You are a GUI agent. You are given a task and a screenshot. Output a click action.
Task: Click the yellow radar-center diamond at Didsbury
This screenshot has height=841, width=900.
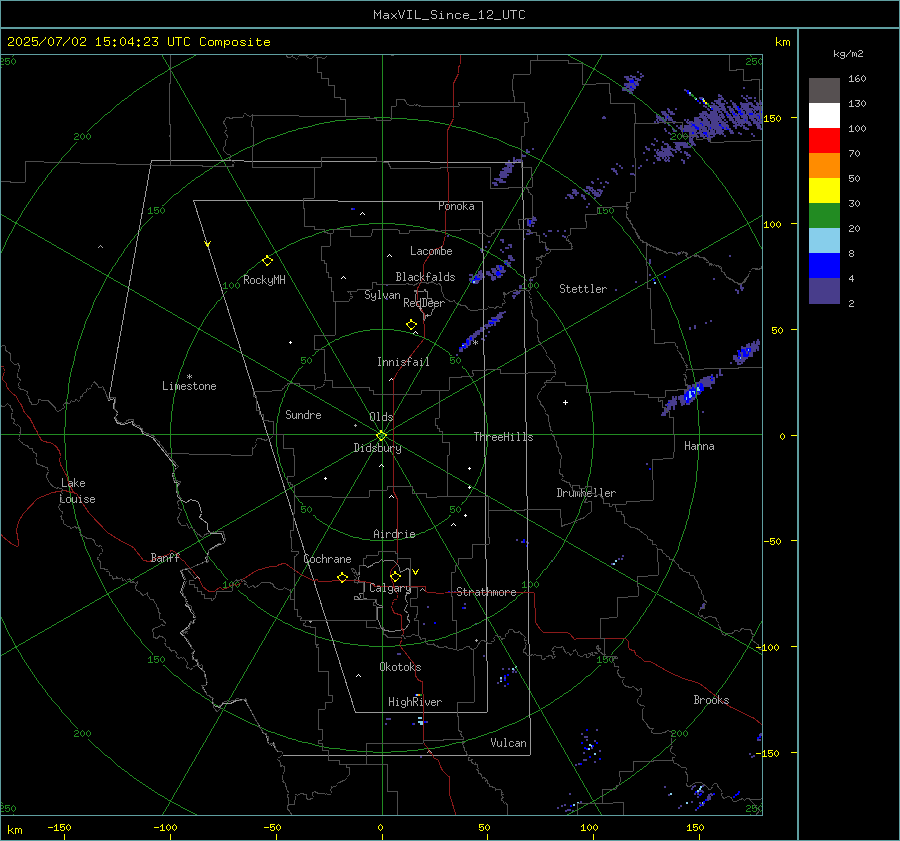tap(381, 436)
